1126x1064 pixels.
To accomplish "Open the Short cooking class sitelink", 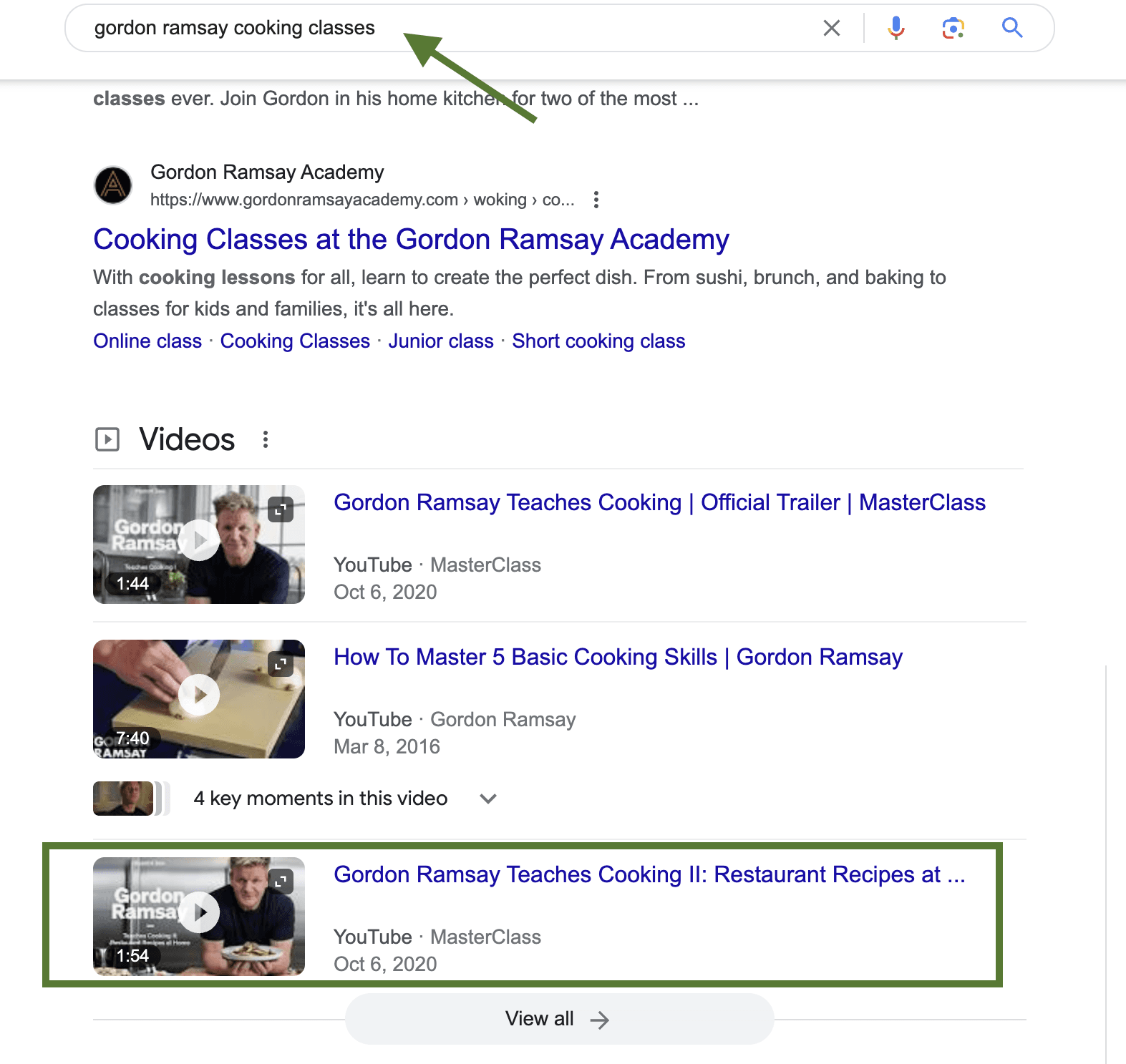I will point(598,341).
